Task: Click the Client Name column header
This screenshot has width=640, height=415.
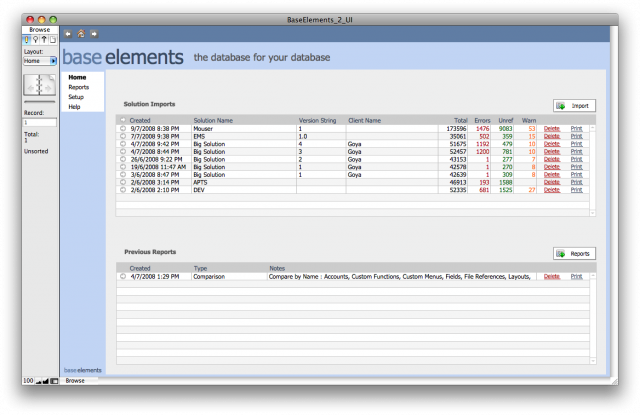Action: pyautogui.click(x=364, y=120)
